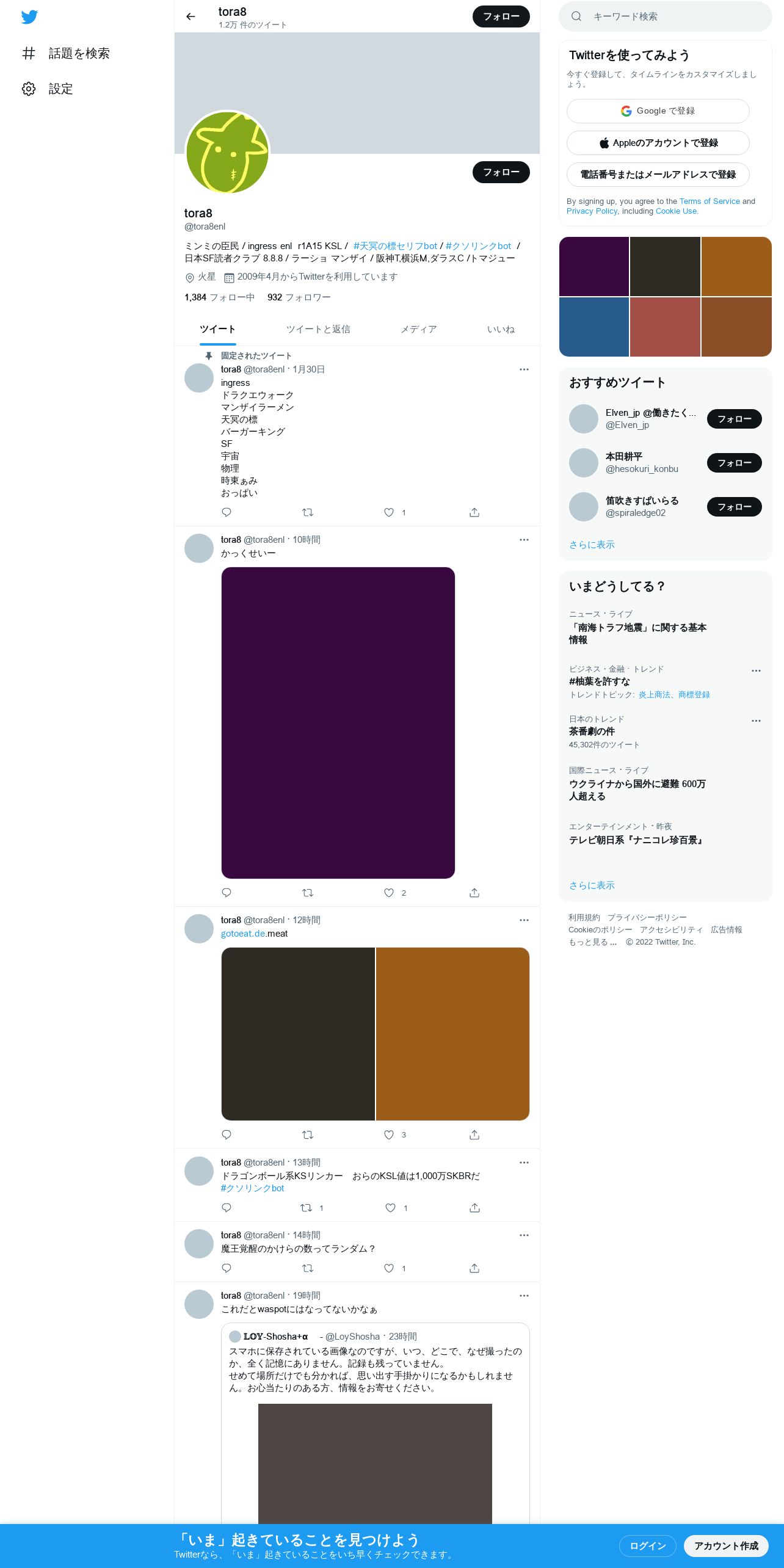Image resolution: width=784 pixels, height=1568 pixels.
Task: Retweet the ドラゴンボール系KSリンカー tweet
Action: [307, 1208]
